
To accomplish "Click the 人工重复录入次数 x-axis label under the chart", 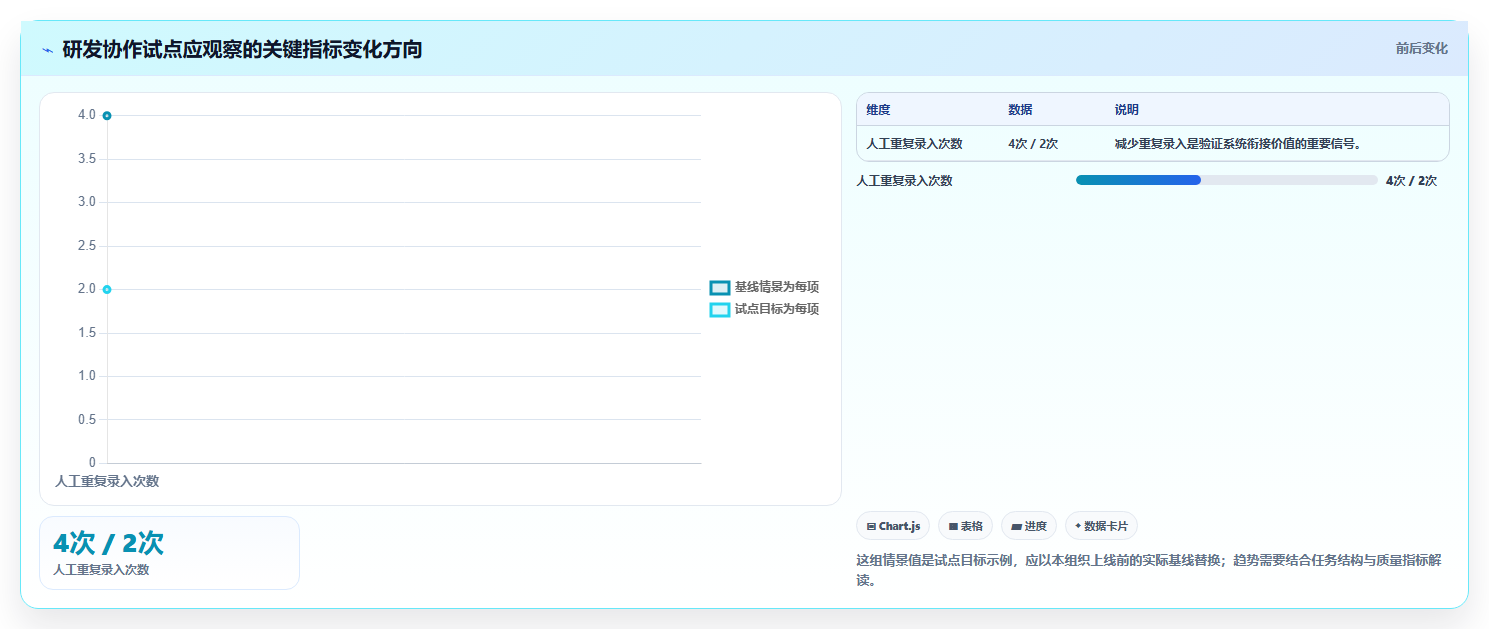I will click(107, 481).
